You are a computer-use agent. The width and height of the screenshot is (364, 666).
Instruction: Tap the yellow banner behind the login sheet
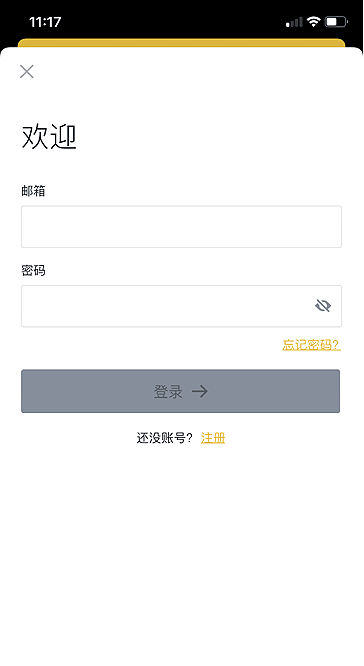tap(181, 42)
